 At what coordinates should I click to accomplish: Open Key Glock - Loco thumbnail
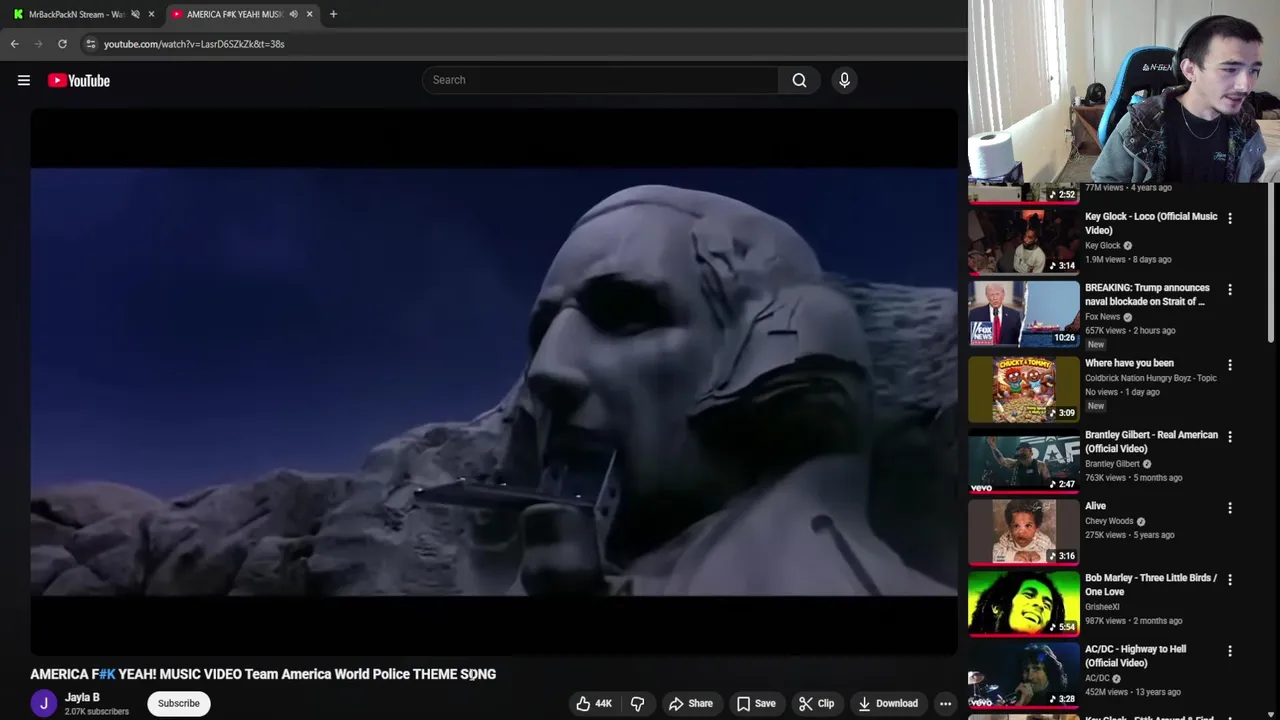(1024, 241)
